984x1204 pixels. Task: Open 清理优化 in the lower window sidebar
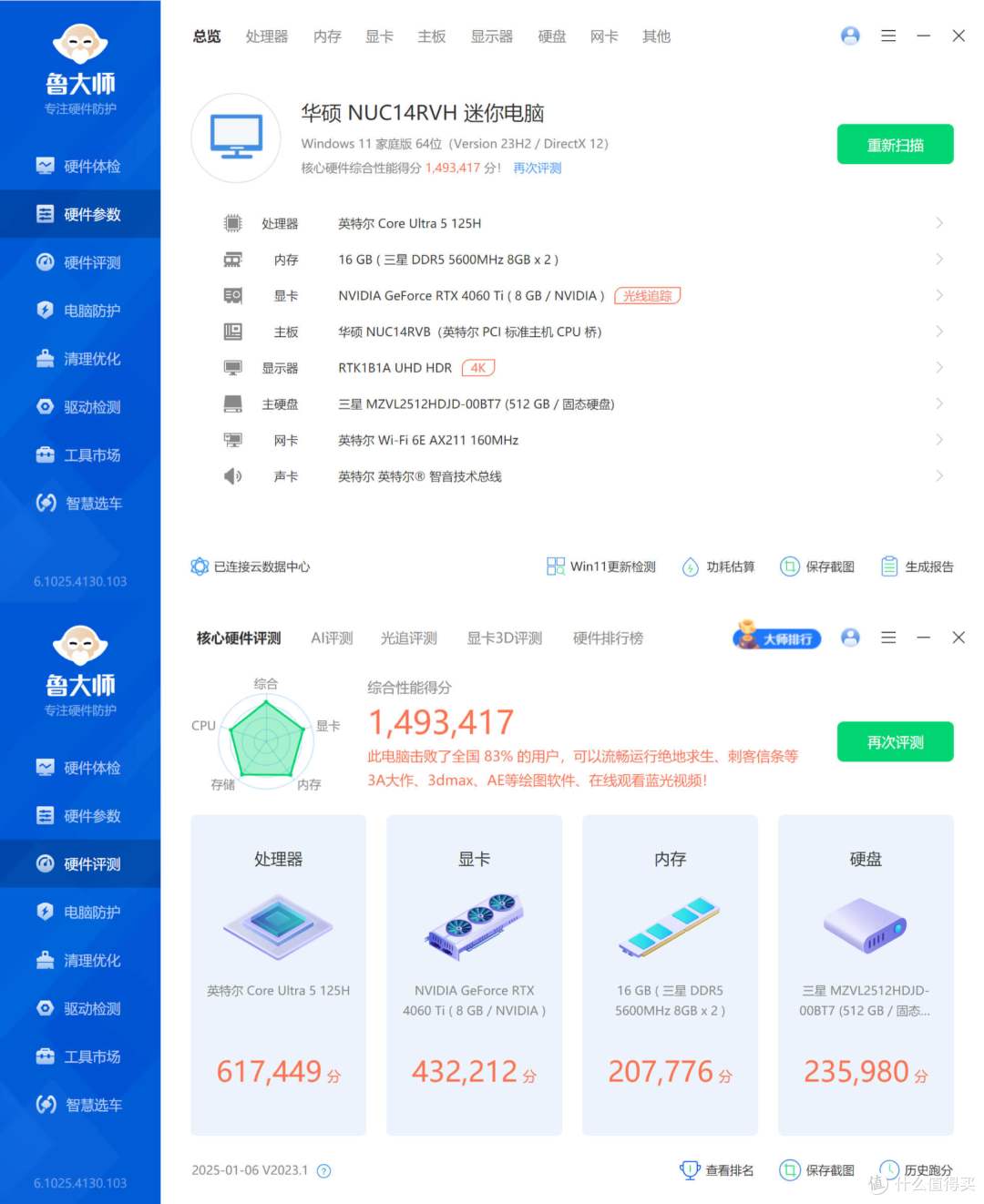tap(80, 961)
